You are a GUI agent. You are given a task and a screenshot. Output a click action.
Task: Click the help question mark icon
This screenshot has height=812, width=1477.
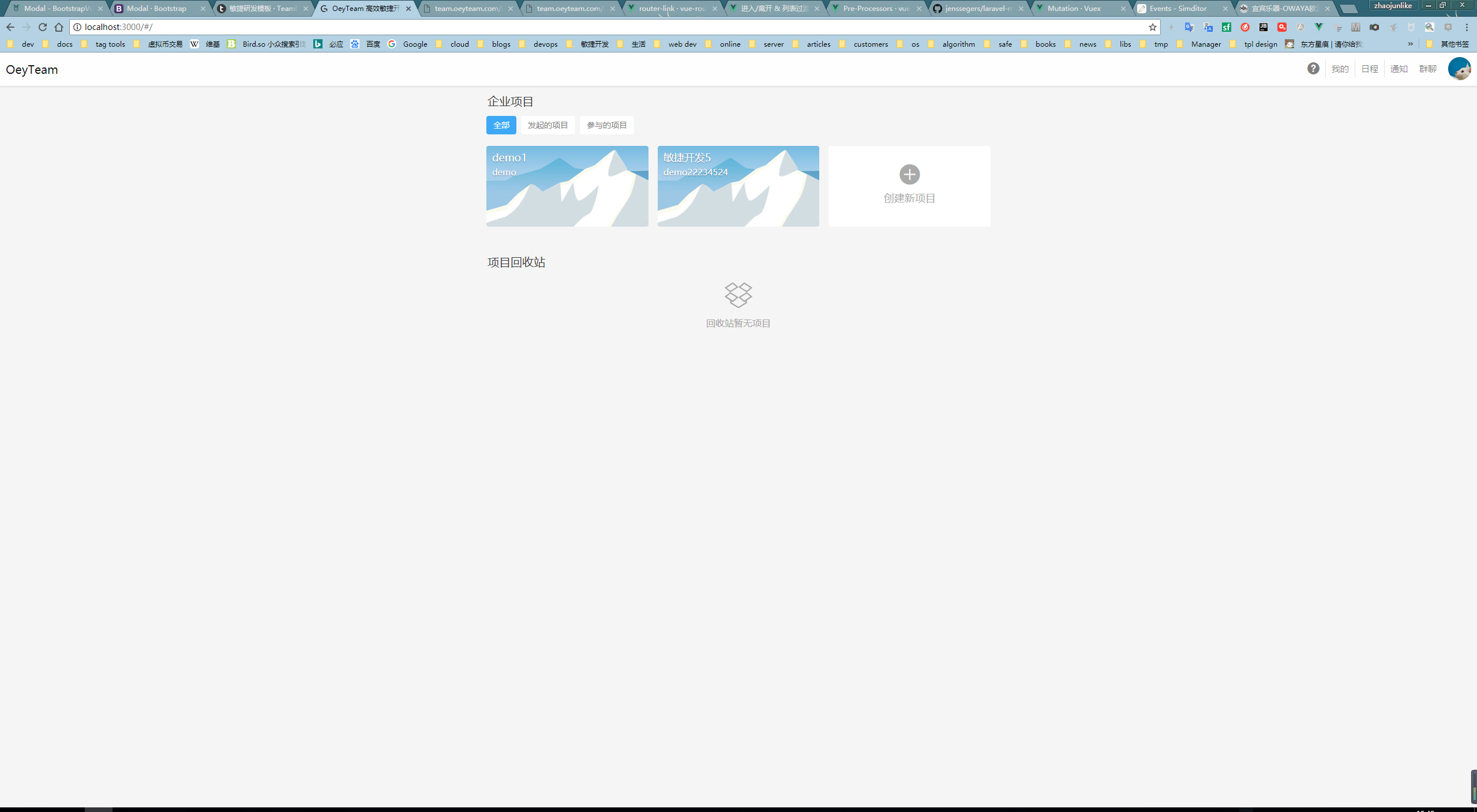[x=1313, y=69]
